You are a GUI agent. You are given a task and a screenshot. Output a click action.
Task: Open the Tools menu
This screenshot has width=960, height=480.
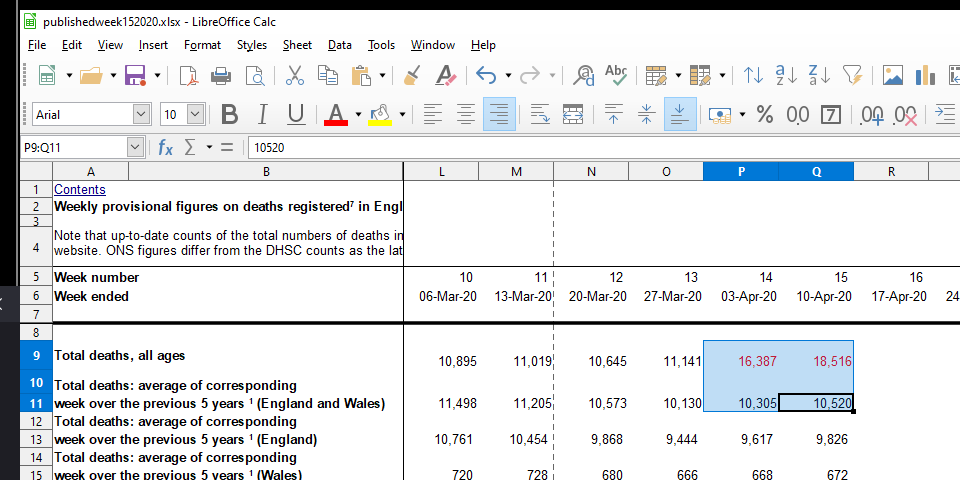click(x=381, y=45)
